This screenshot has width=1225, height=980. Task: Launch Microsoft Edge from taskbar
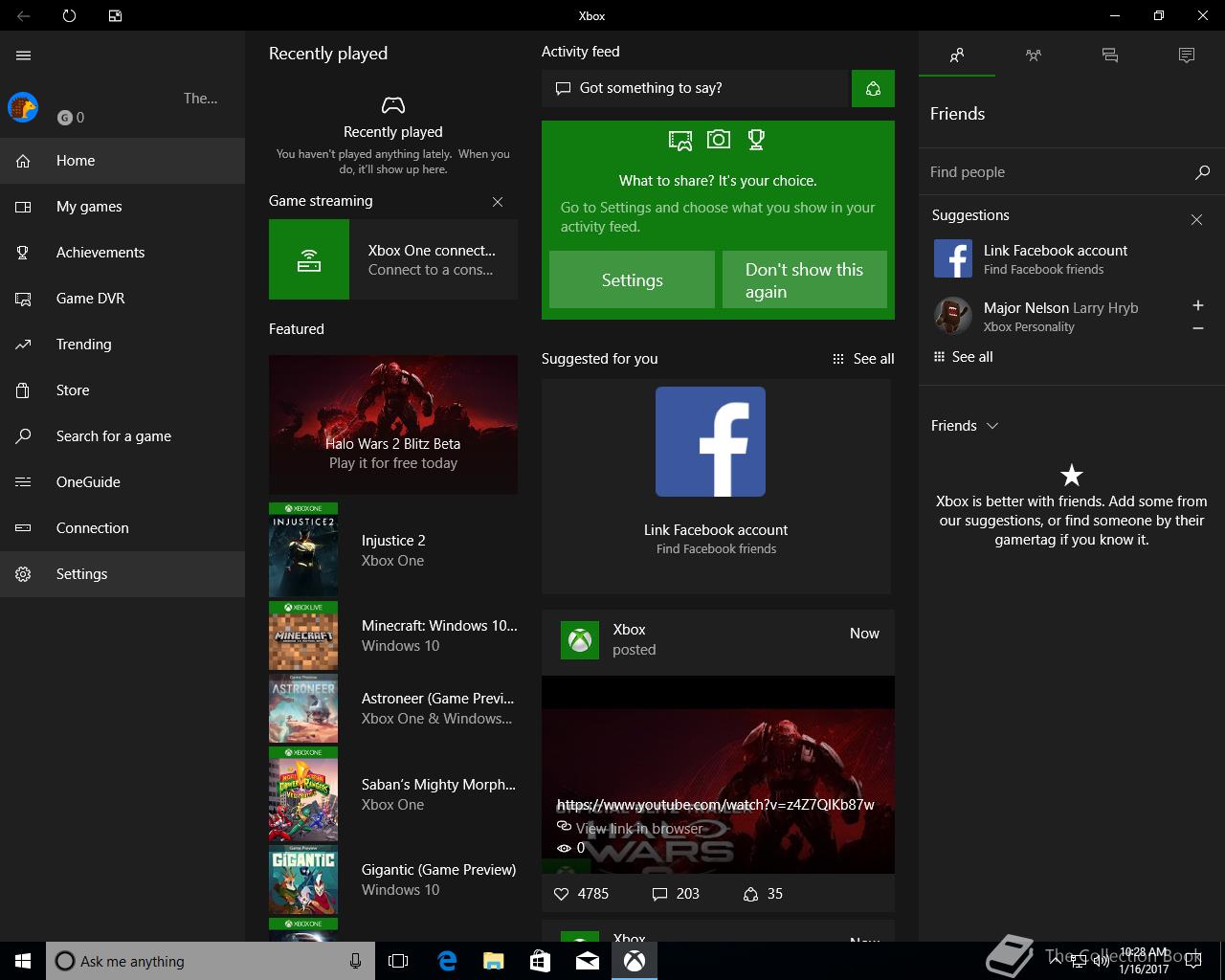[x=446, y=961]
